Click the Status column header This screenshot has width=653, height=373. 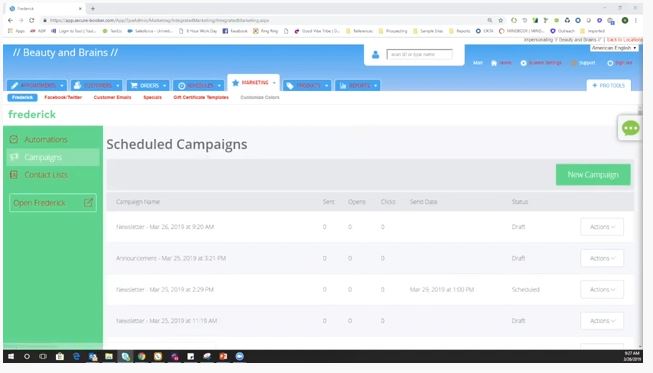pyautogui.click(x=520, y=202)
